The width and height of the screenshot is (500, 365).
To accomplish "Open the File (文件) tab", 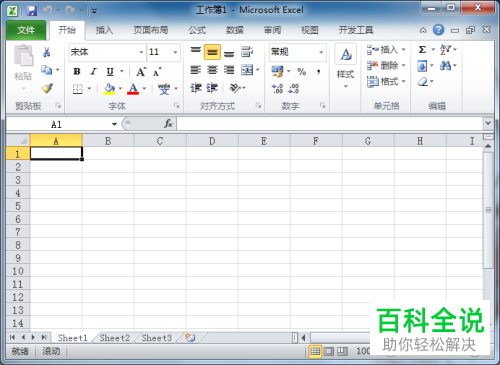I will point(26,30).
